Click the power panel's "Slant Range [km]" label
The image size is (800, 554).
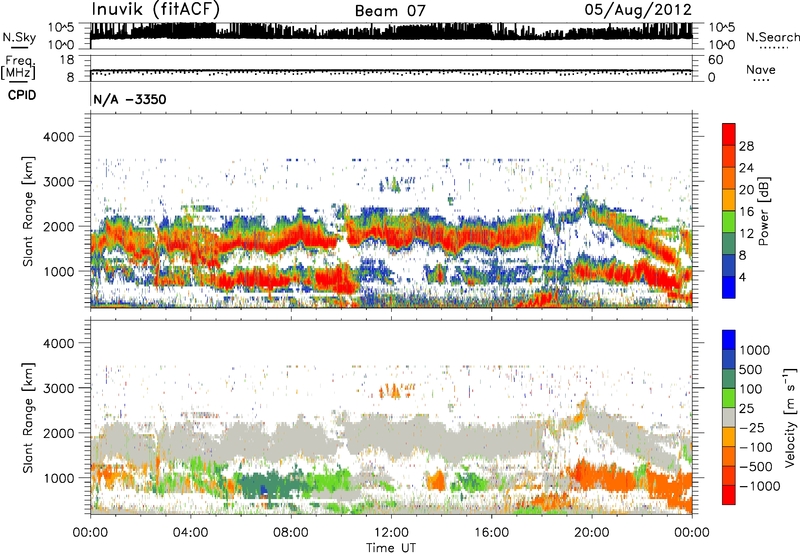pyautogui.click(x=28, y=211)
